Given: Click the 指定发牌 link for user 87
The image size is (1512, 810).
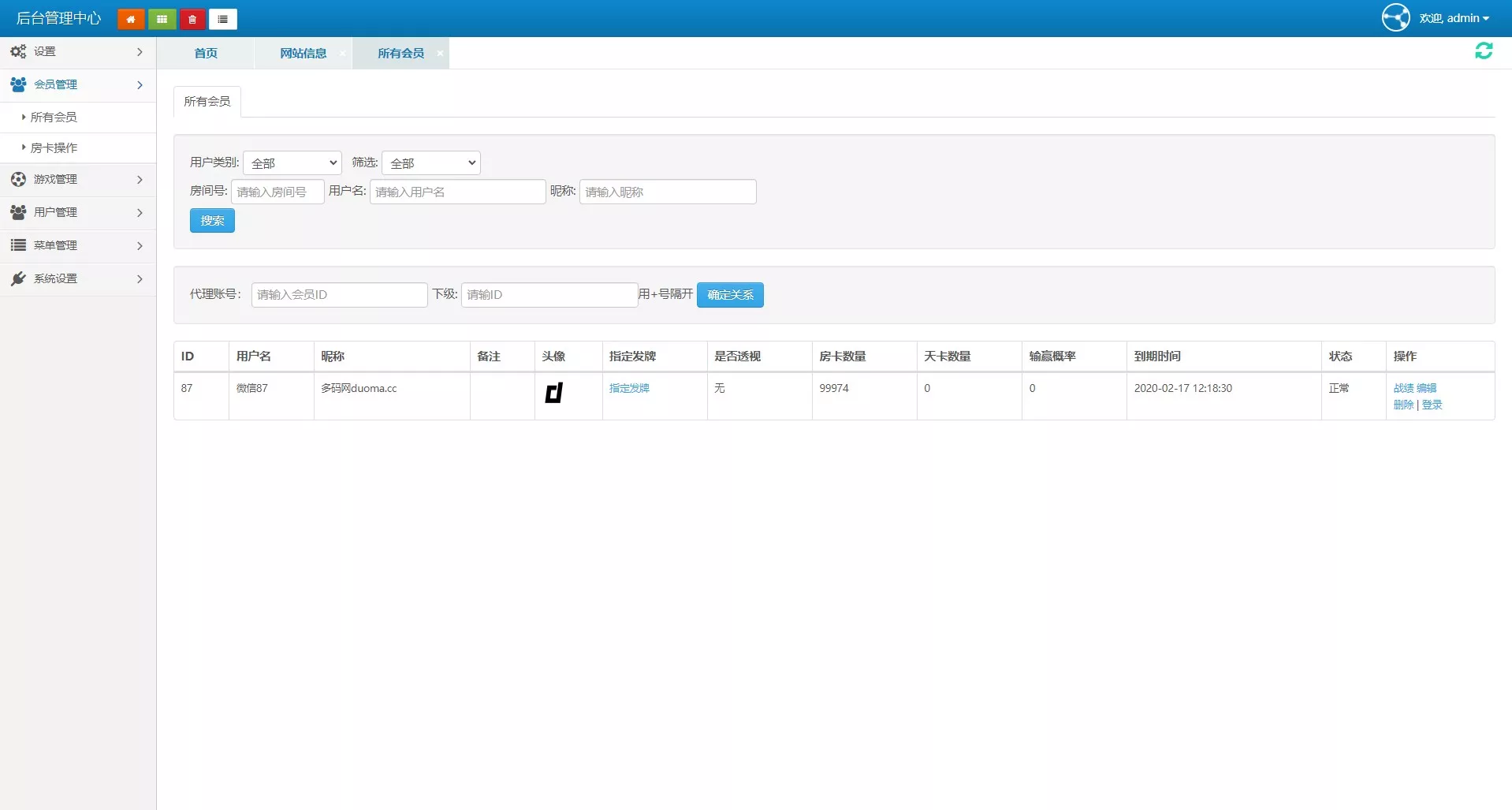Looking at the screenshot, I should (x=629, y=388).
